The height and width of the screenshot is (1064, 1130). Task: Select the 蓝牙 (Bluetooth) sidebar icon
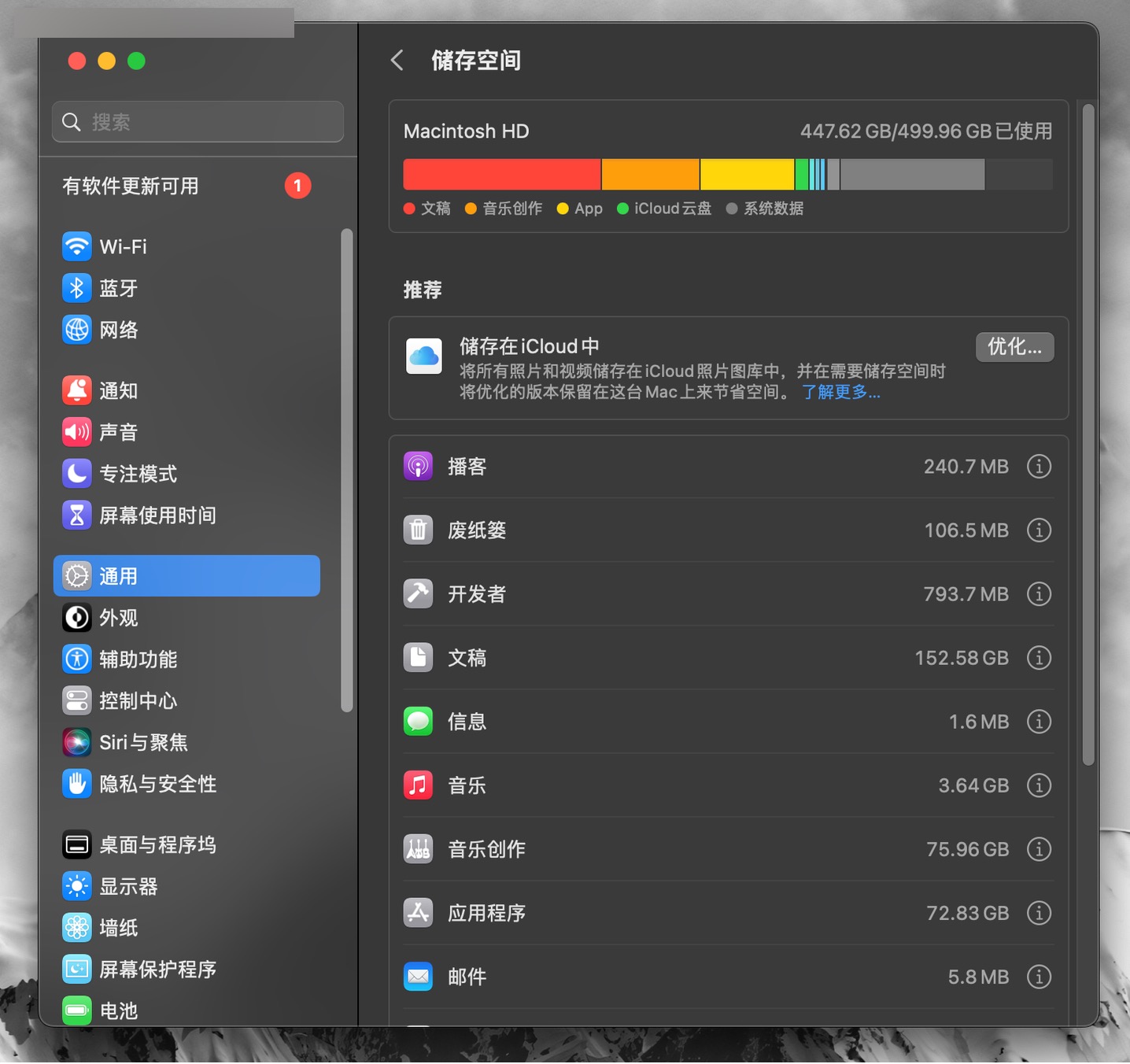pyautogui.click(x=76, y=288)
